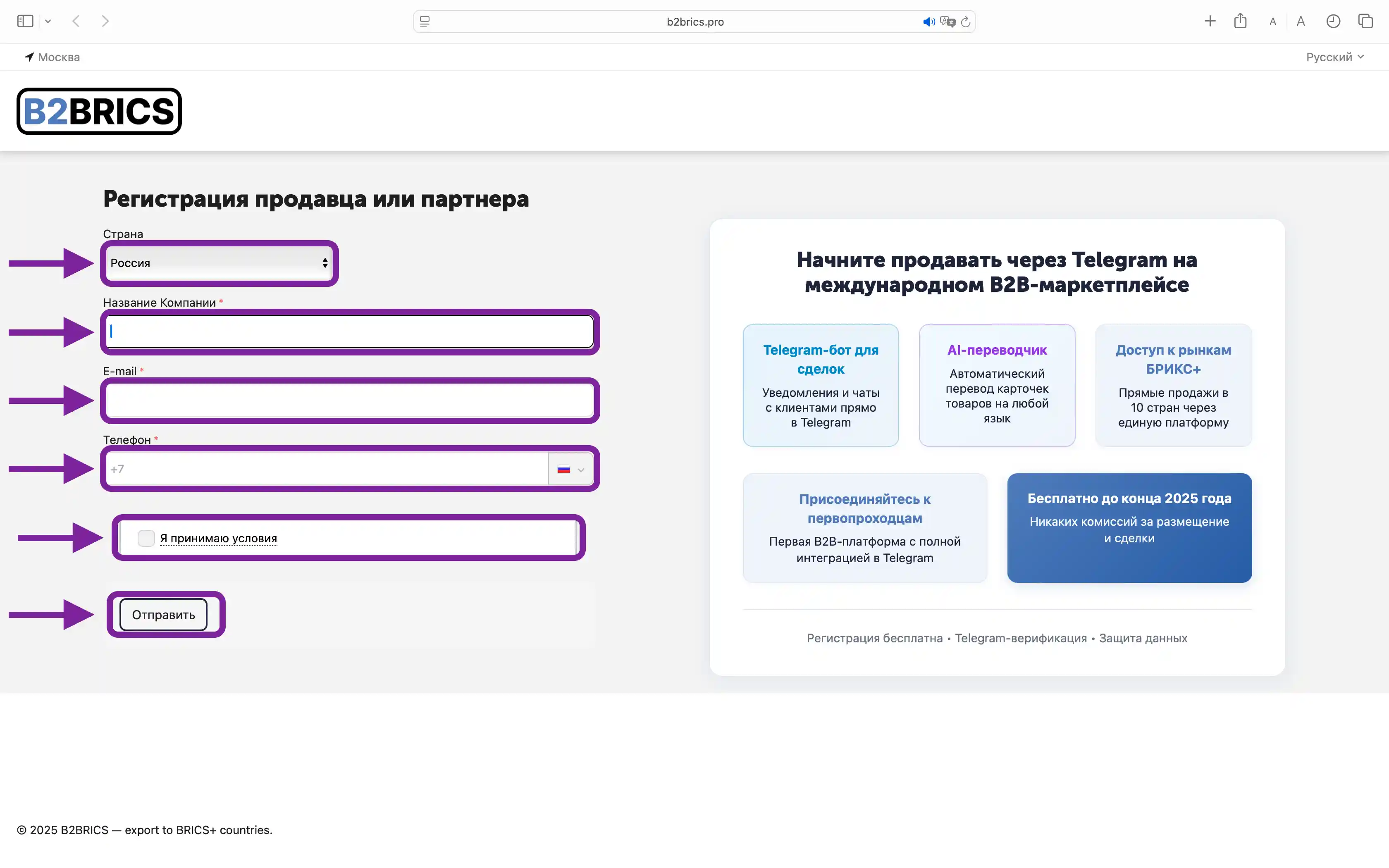Click the Телефон field label
Viewport: 1389px width, 868px height.
127,440
